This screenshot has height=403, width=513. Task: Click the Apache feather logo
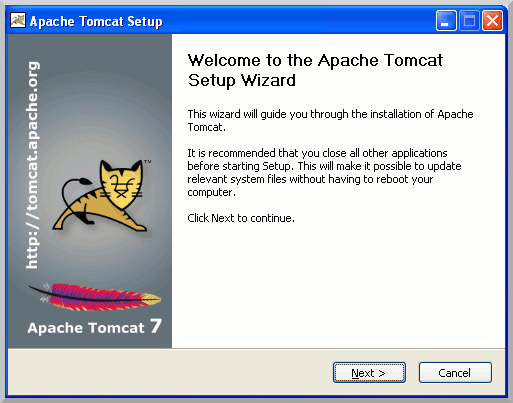95,297
